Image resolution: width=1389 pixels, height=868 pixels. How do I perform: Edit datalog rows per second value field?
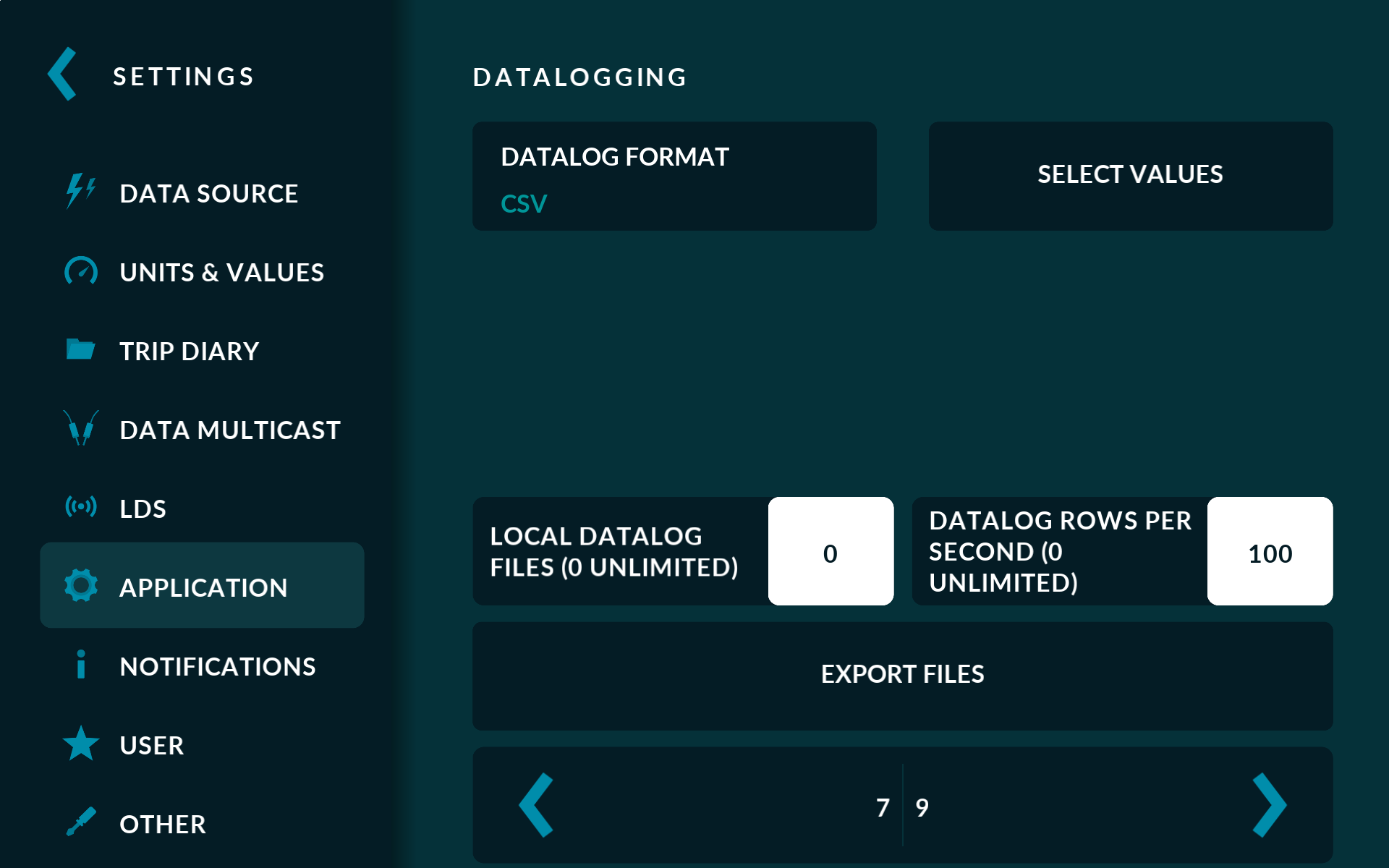click(x=1270, y=552)
